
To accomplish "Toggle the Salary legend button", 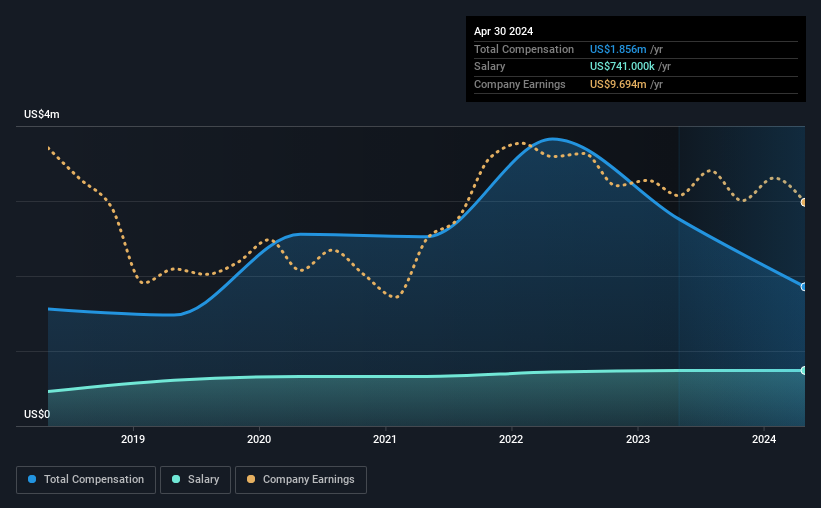I will click(195, 480).
